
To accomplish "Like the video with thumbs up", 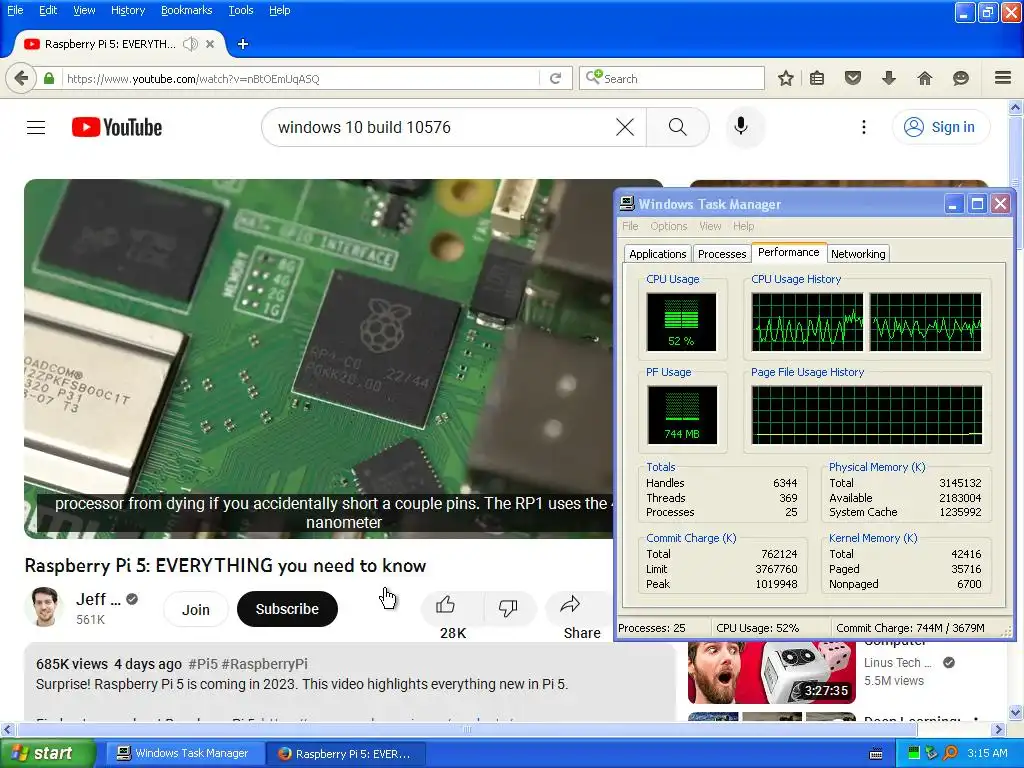I will click(x=445, y=605).
